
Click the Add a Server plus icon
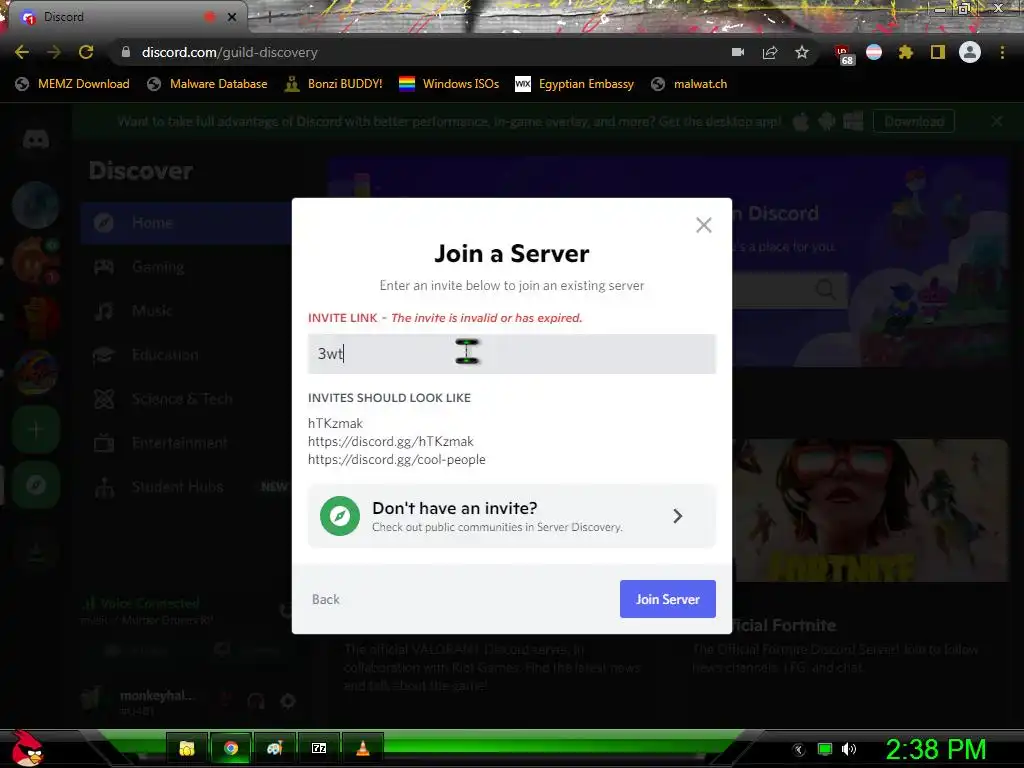point(36,430)
